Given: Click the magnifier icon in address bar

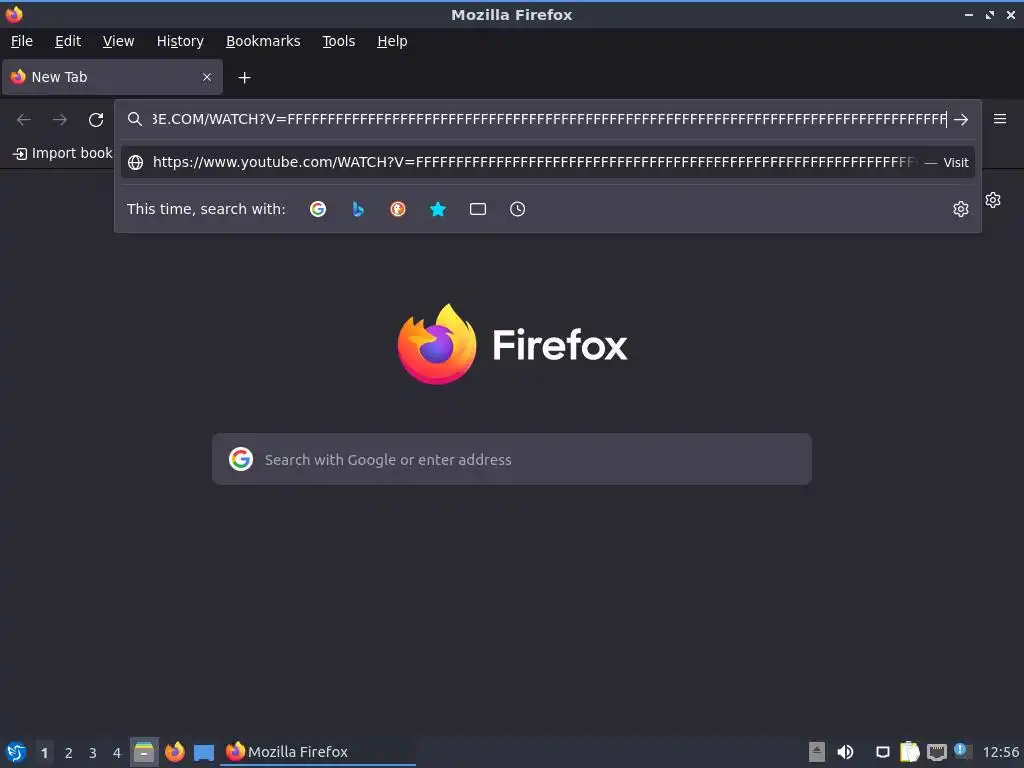Looking at the screenshot, I should (x=135, y=119).
